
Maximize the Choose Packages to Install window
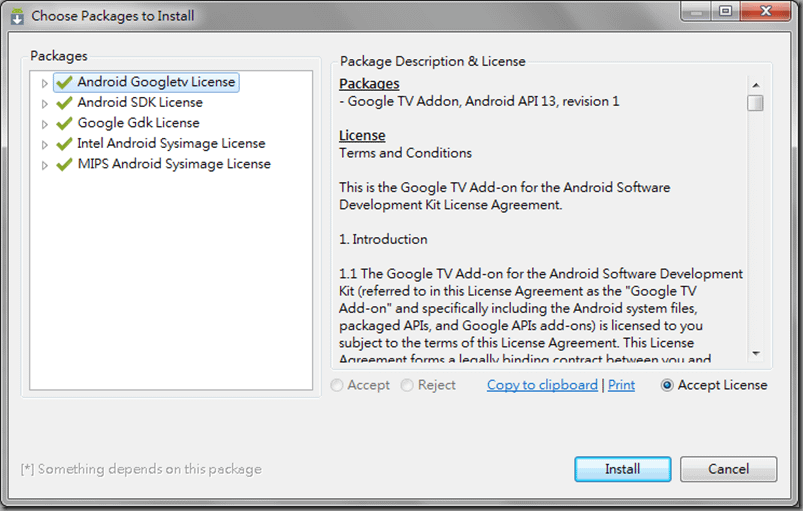(x=725, y=11)
